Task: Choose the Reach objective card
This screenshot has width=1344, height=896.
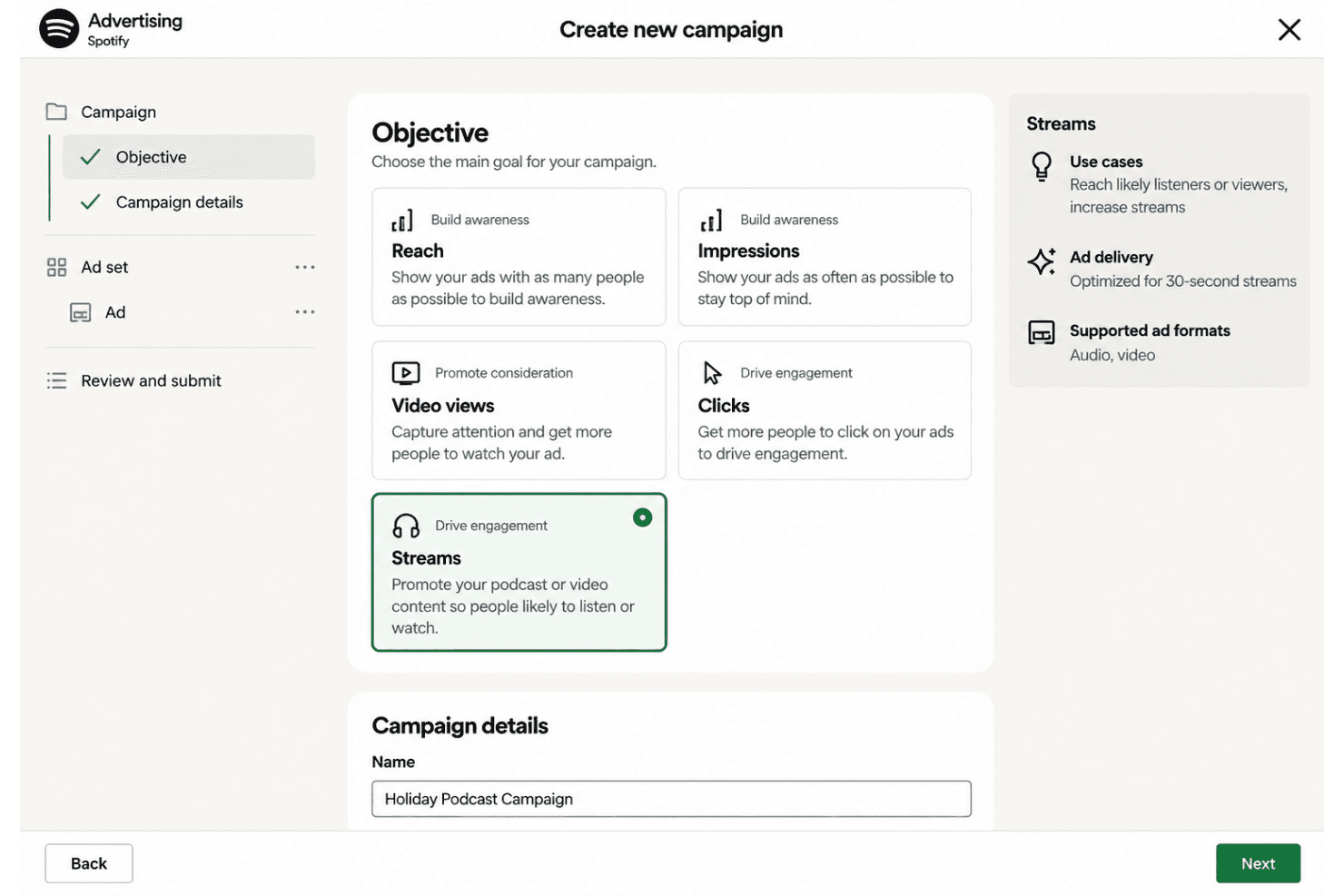Action: tap(519, 257)
